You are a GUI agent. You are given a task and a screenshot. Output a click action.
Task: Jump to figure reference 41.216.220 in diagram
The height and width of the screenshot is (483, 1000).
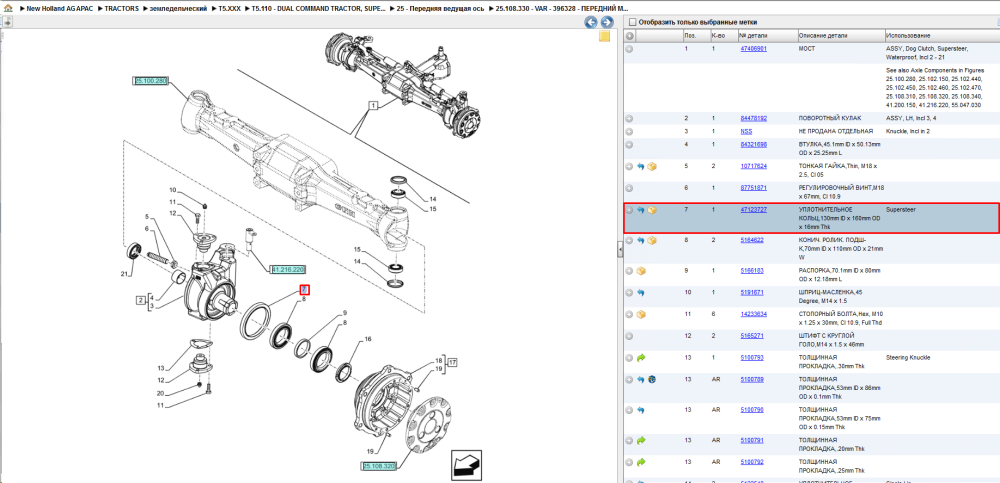[x=288, y=269]
